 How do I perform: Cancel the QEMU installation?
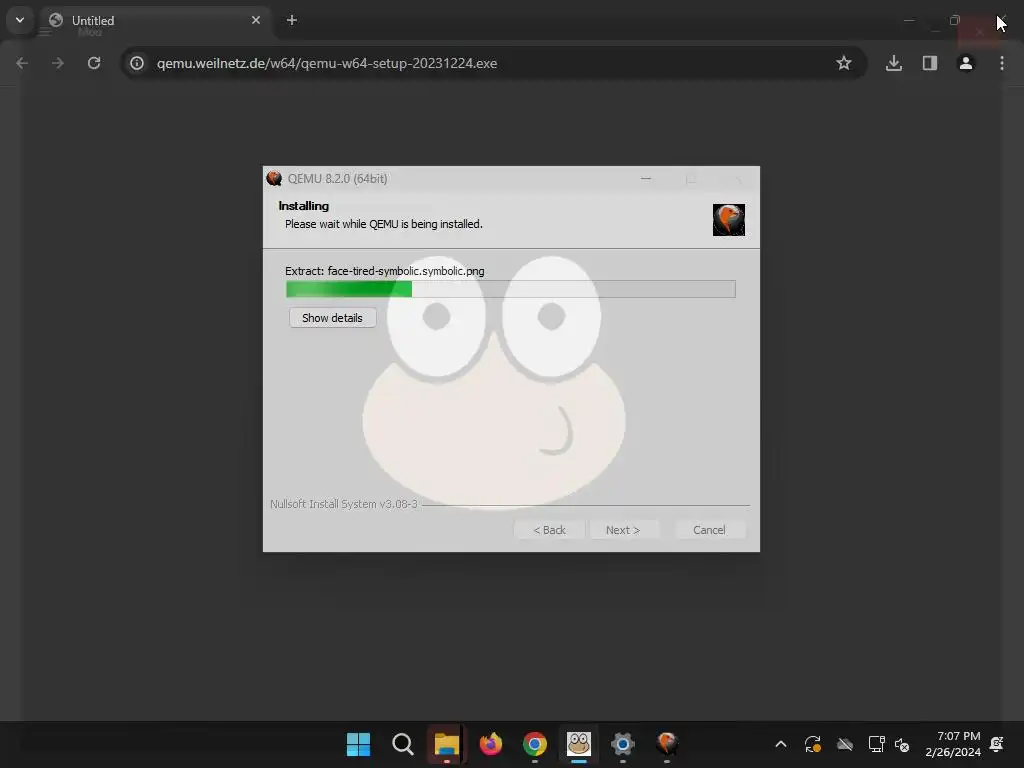click(x=709, y=530)
